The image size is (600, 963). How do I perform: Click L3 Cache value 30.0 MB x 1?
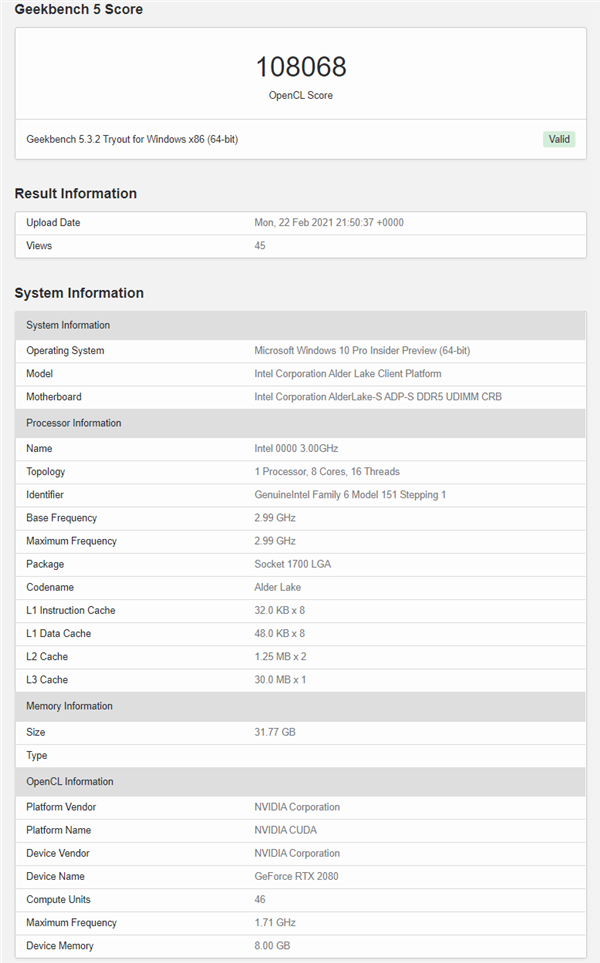click(x=280, y=680)
